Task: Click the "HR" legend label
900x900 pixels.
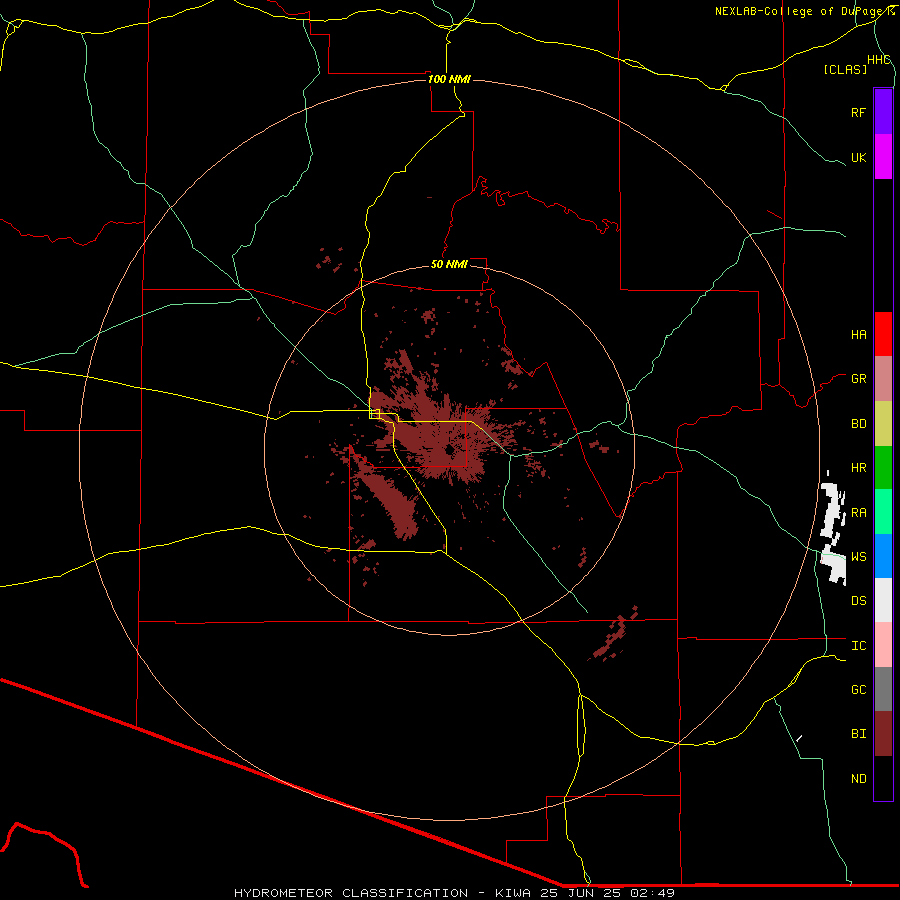Action: point(859,468)
